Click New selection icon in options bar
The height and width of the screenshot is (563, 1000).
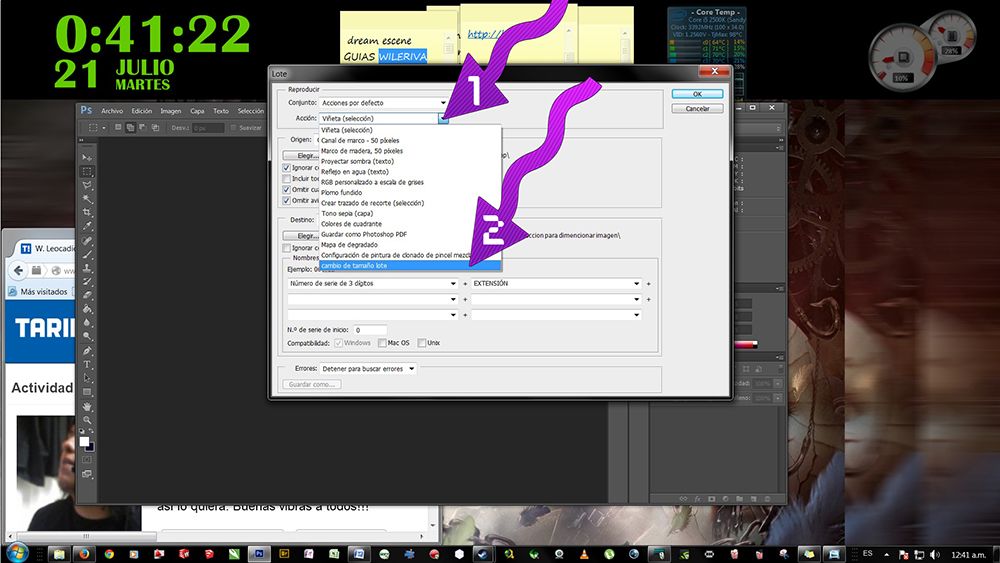118,128
